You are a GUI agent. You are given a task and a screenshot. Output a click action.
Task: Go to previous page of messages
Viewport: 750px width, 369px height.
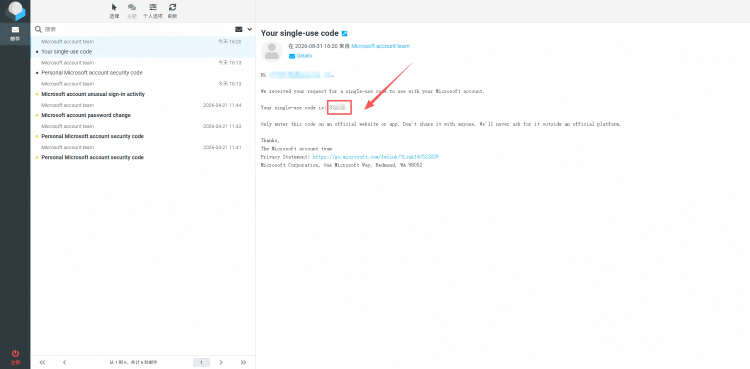[64, 362]
